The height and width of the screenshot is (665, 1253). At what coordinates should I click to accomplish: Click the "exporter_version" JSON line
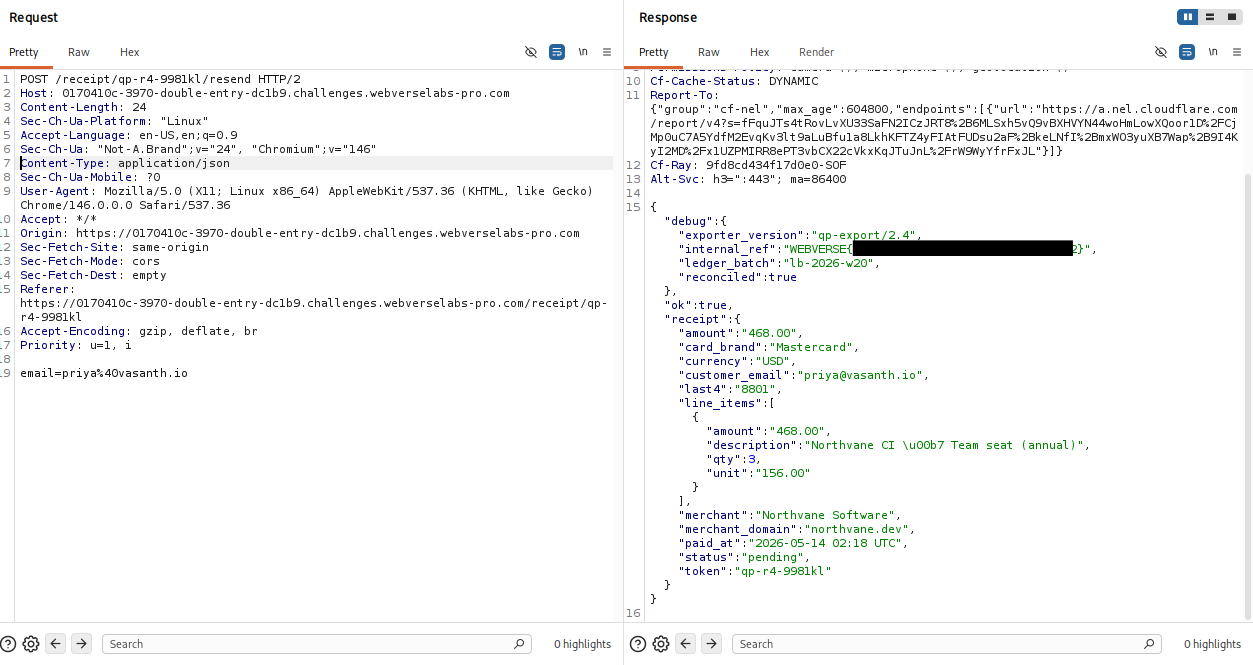pos(800,235)
